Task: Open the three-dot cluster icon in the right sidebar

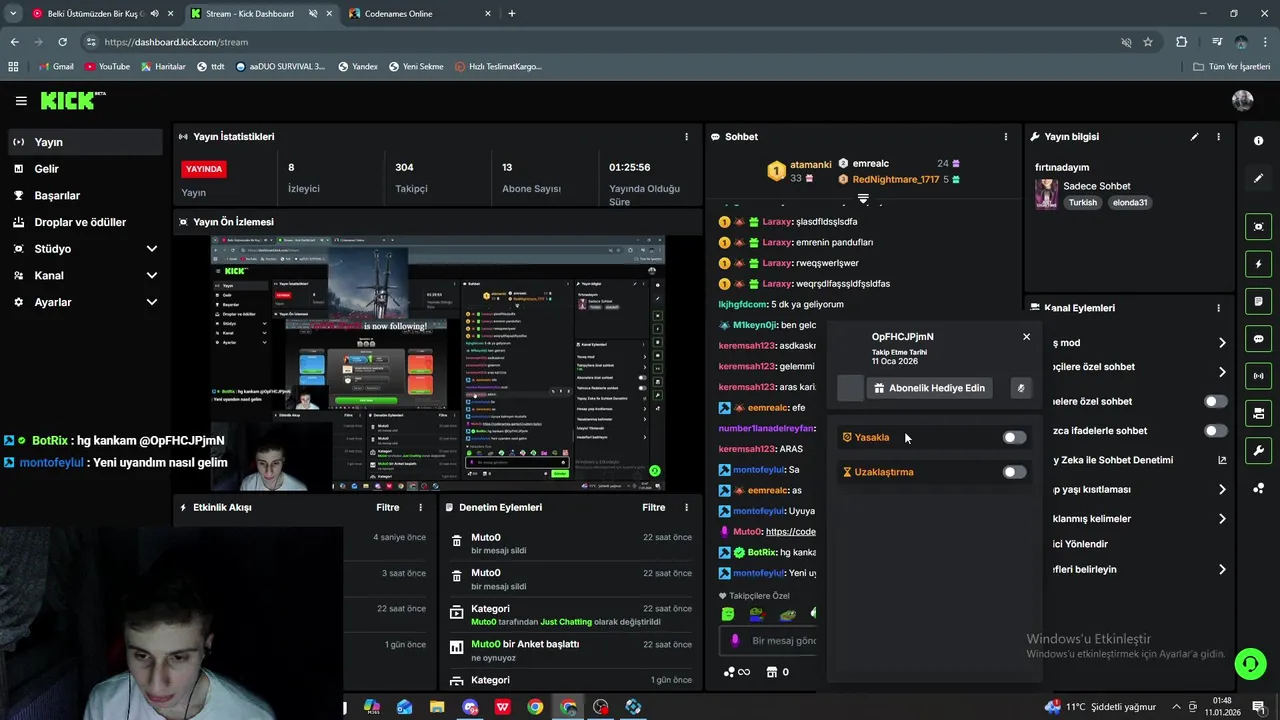Action: 1258,488
